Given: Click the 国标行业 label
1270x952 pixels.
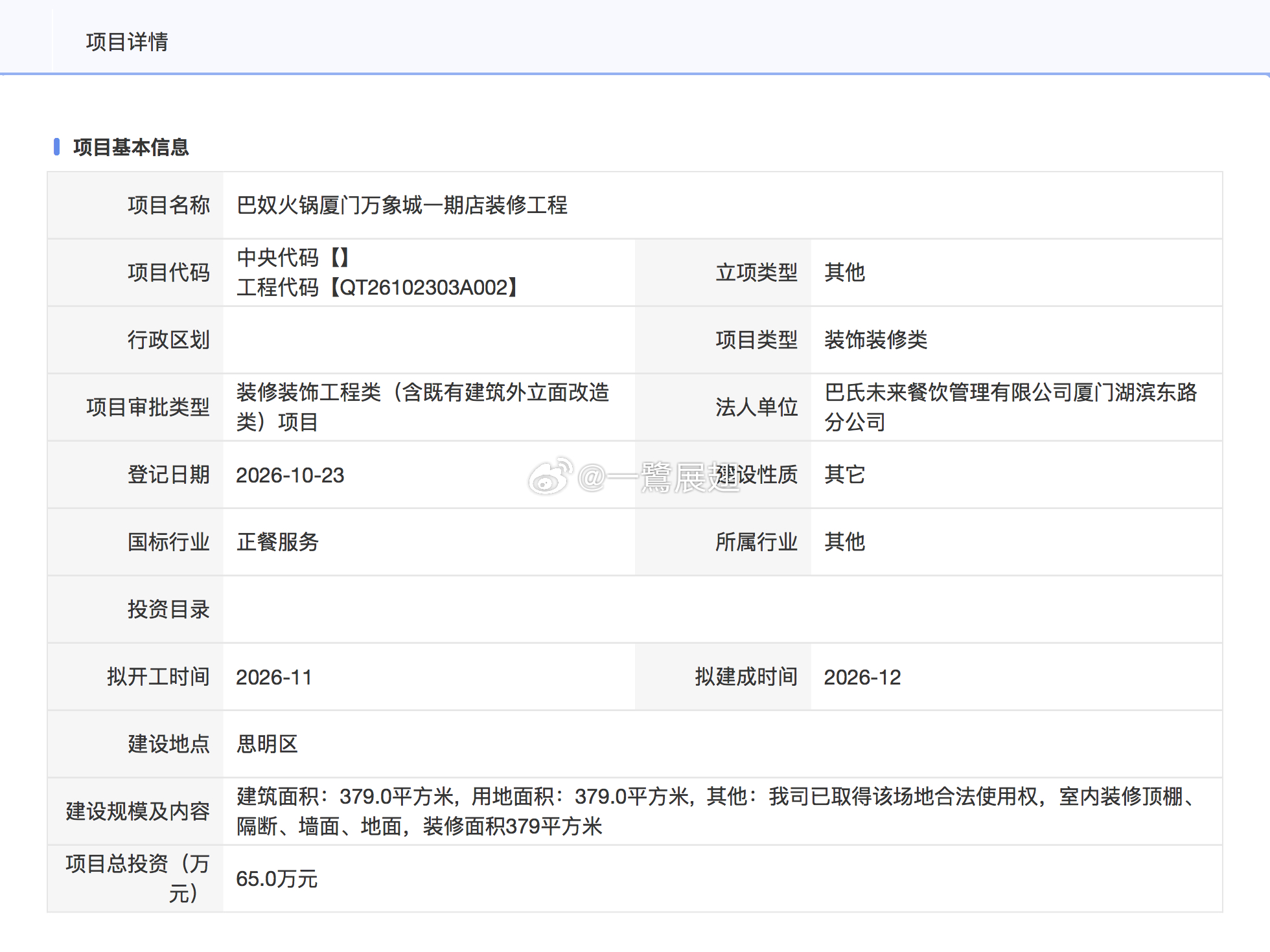Looking at the screenshot, I should coord(168,542).
